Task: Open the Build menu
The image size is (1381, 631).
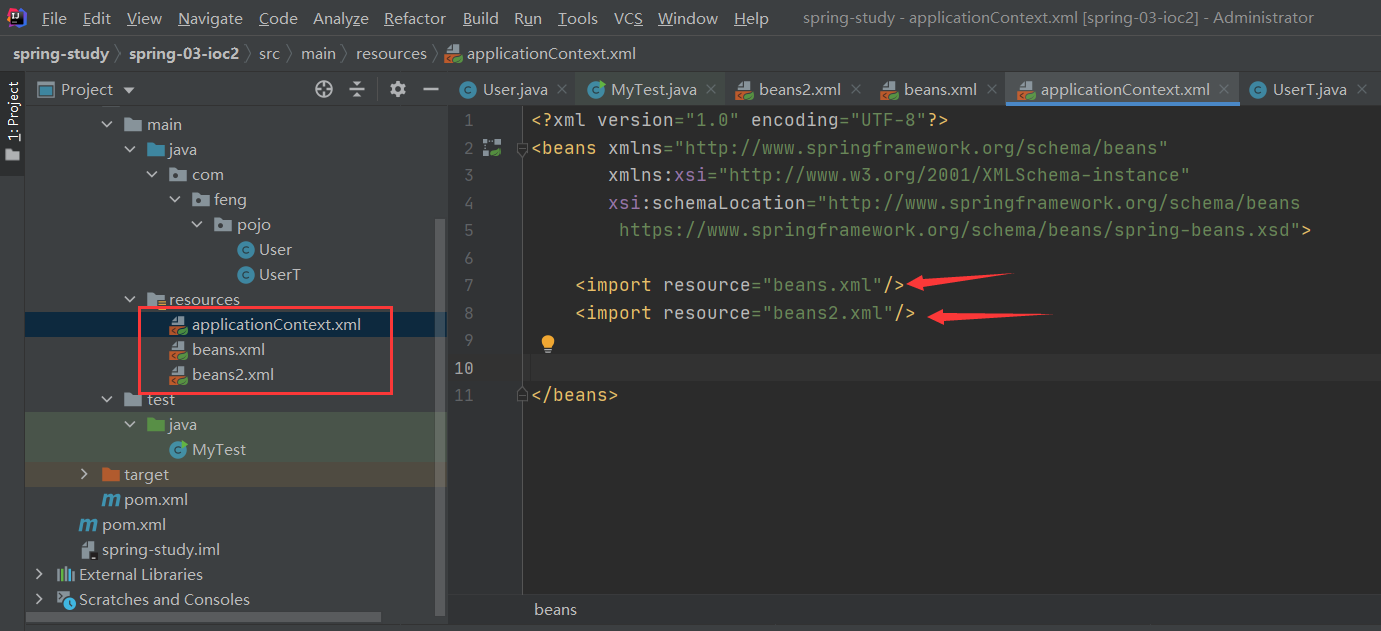Action: (x=481, y=18)
